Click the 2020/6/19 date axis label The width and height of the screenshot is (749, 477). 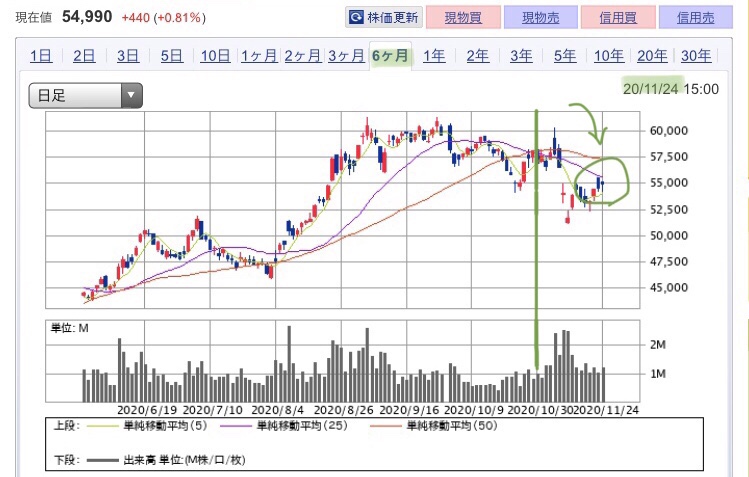coord(147,410)
